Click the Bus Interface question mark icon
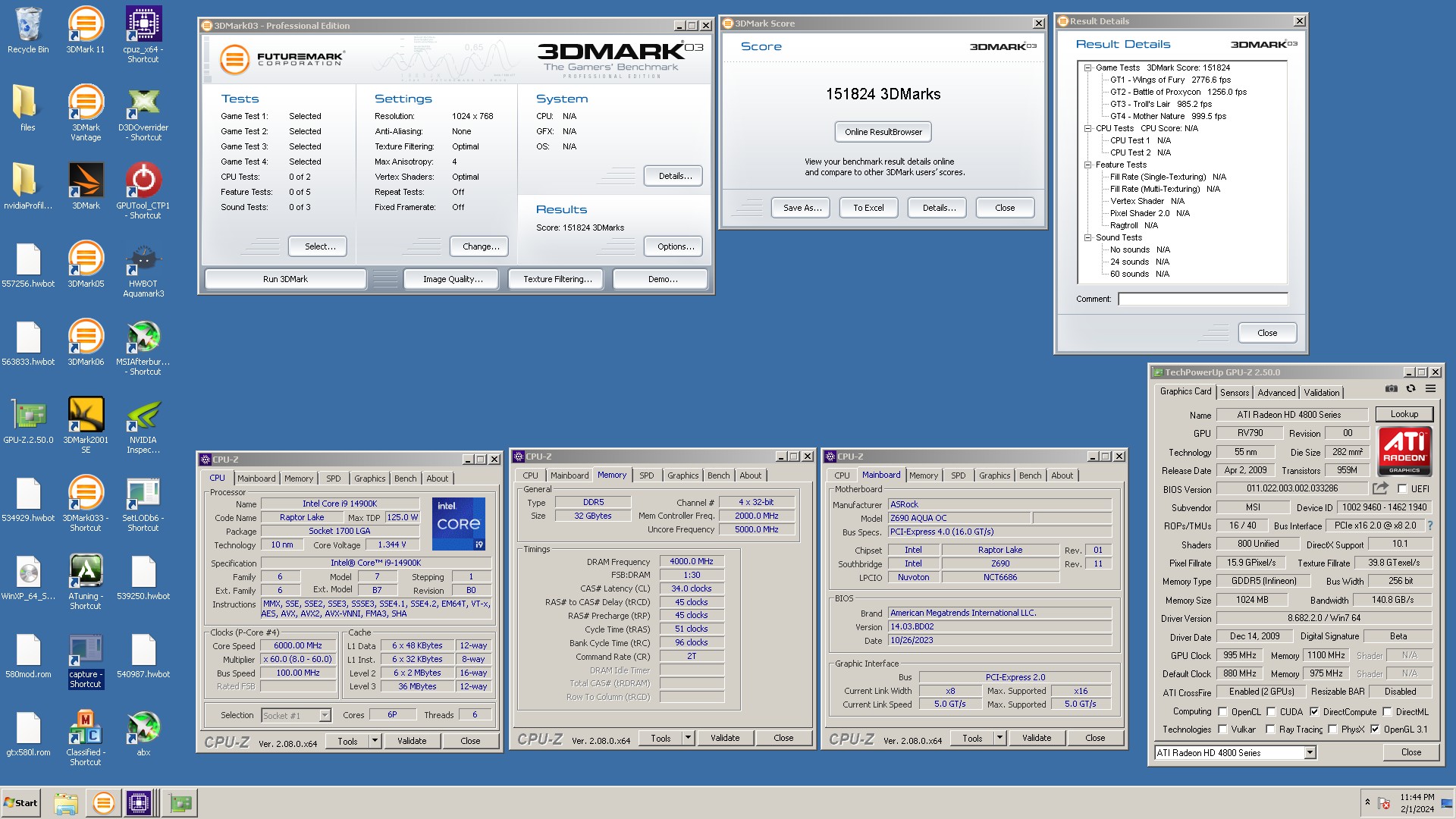The height and width of the screenshot is (819, 1456). click(x=1430, y=526)
